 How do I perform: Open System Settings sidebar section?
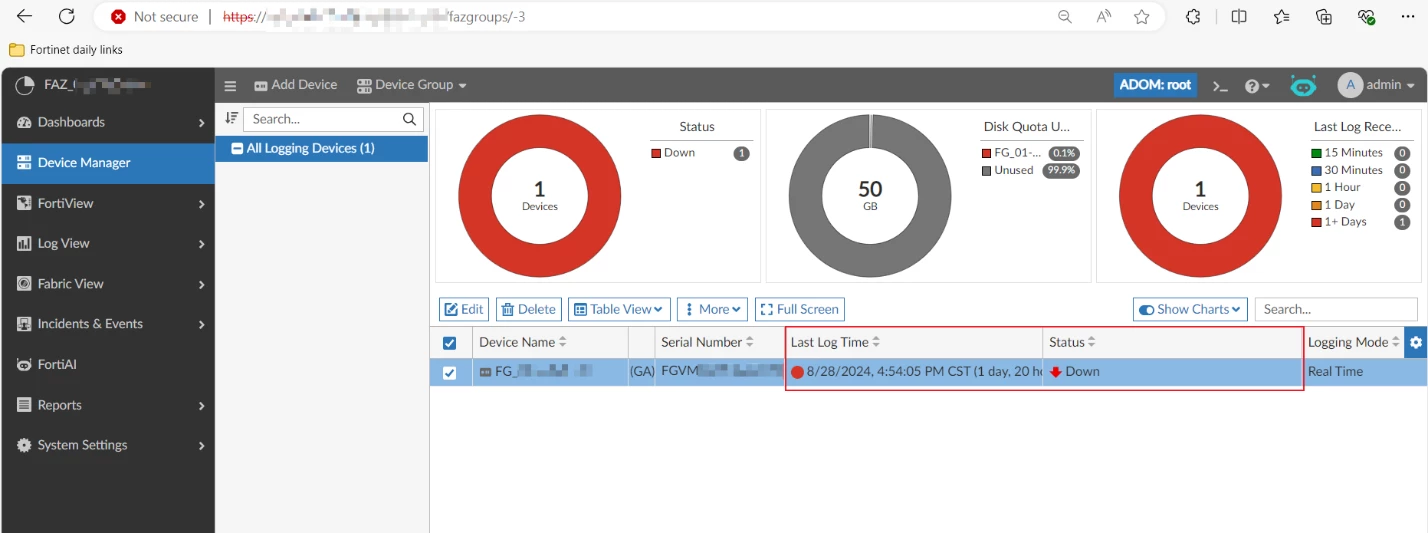(108, 445)
